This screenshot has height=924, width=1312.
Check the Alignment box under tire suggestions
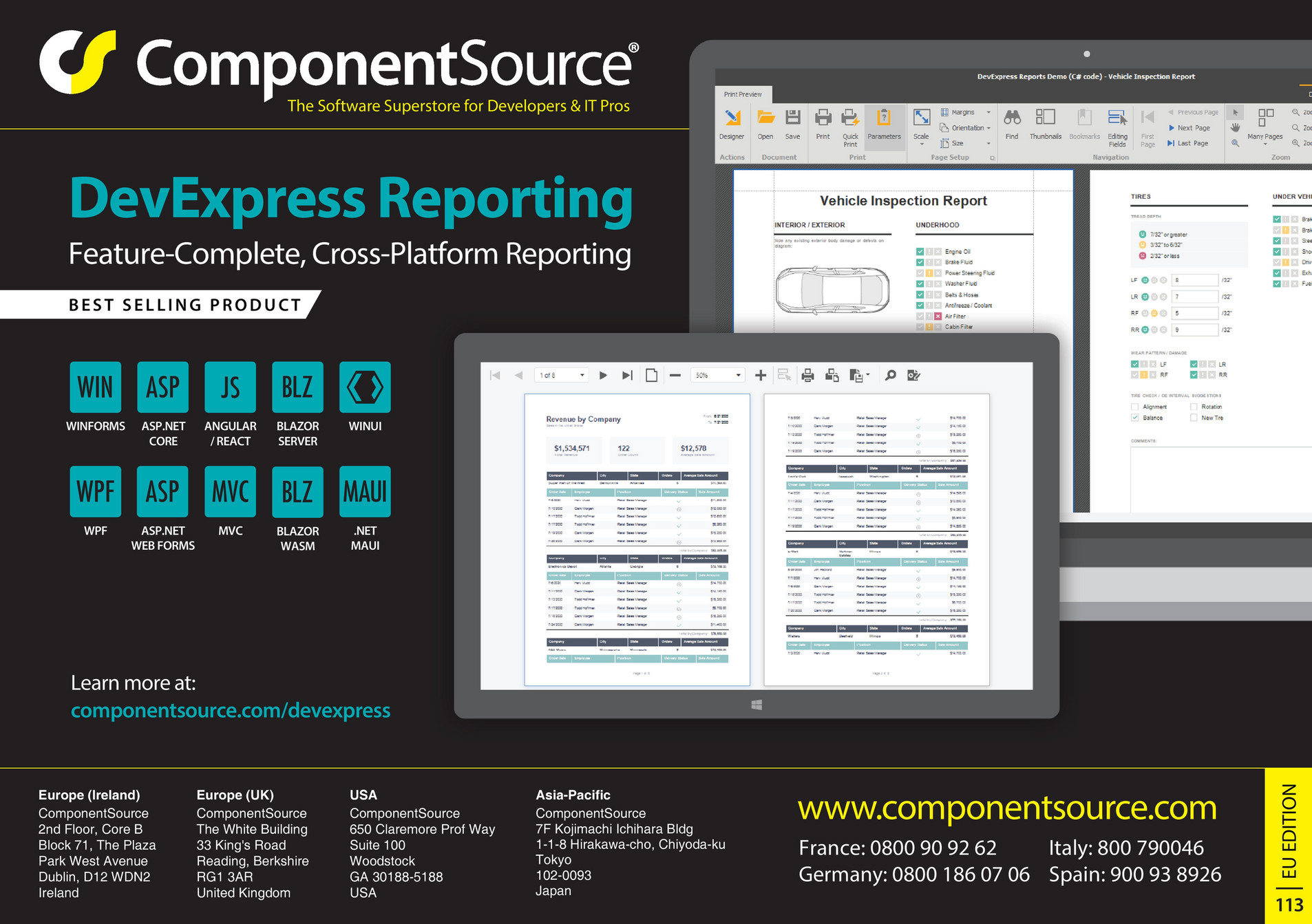click(x=1135, y=407)
